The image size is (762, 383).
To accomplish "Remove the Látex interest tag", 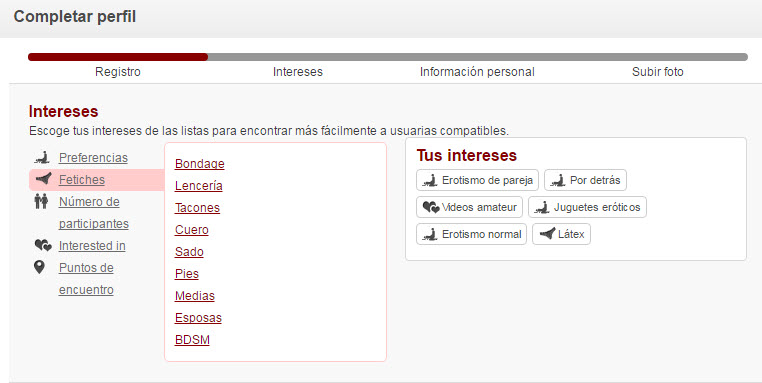I will tap(561, 234).
